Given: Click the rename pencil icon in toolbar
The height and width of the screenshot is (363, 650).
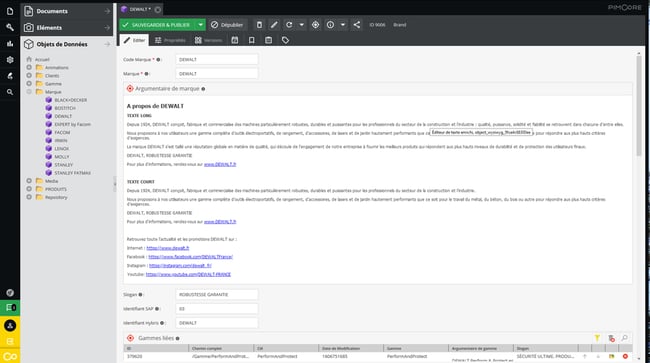Looking at the screenshot, I should 274,25.
